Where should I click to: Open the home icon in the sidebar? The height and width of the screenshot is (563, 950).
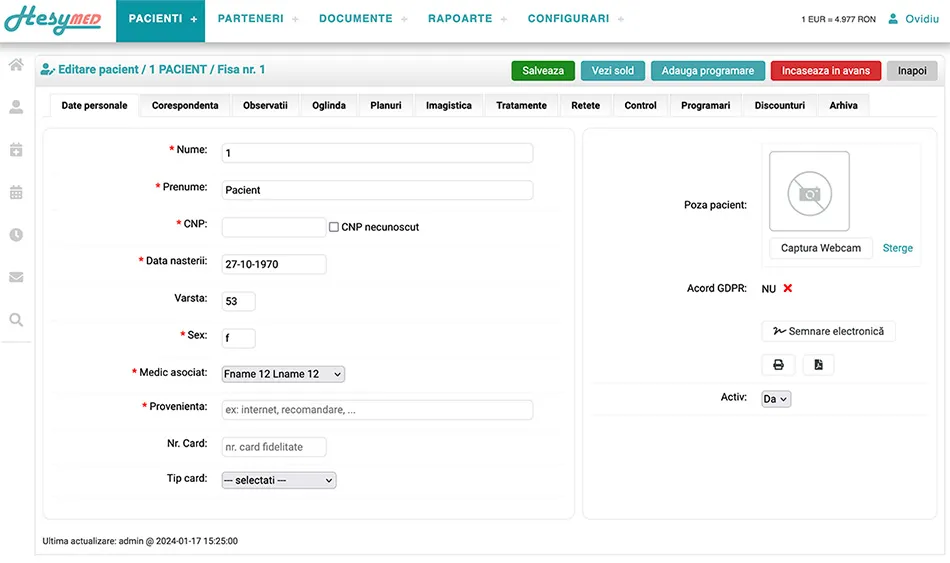pos(16,65)
